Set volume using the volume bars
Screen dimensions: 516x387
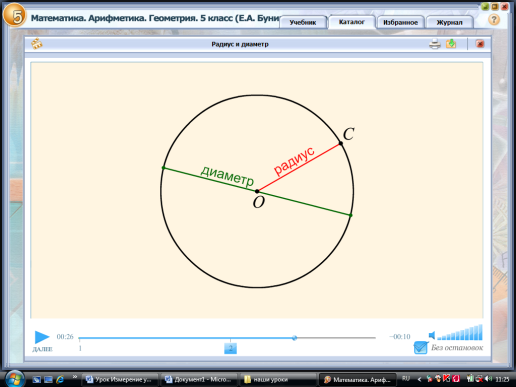(460, 333)
